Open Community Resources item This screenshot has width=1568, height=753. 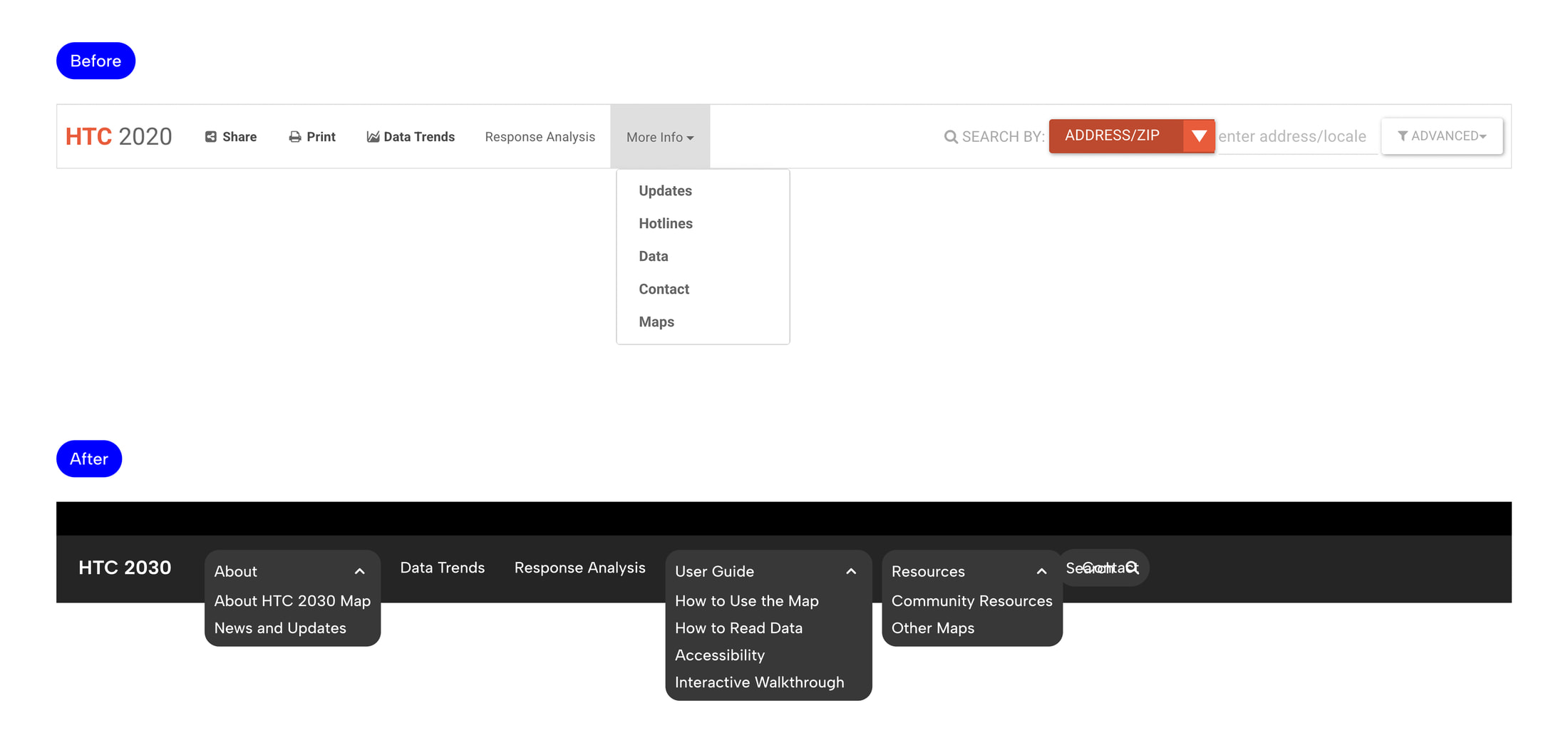(971, 600)
